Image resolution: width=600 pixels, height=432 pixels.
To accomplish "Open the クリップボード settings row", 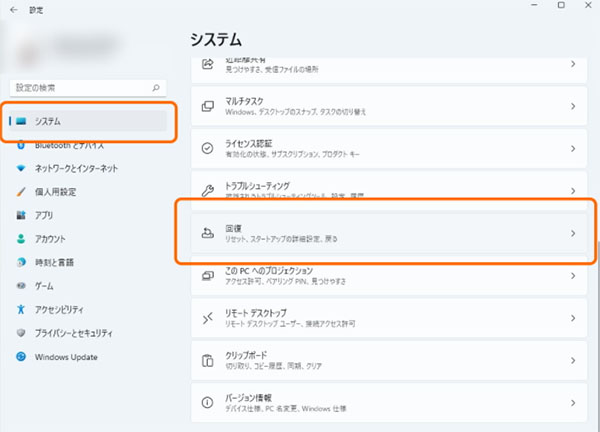I will (389, 360).
